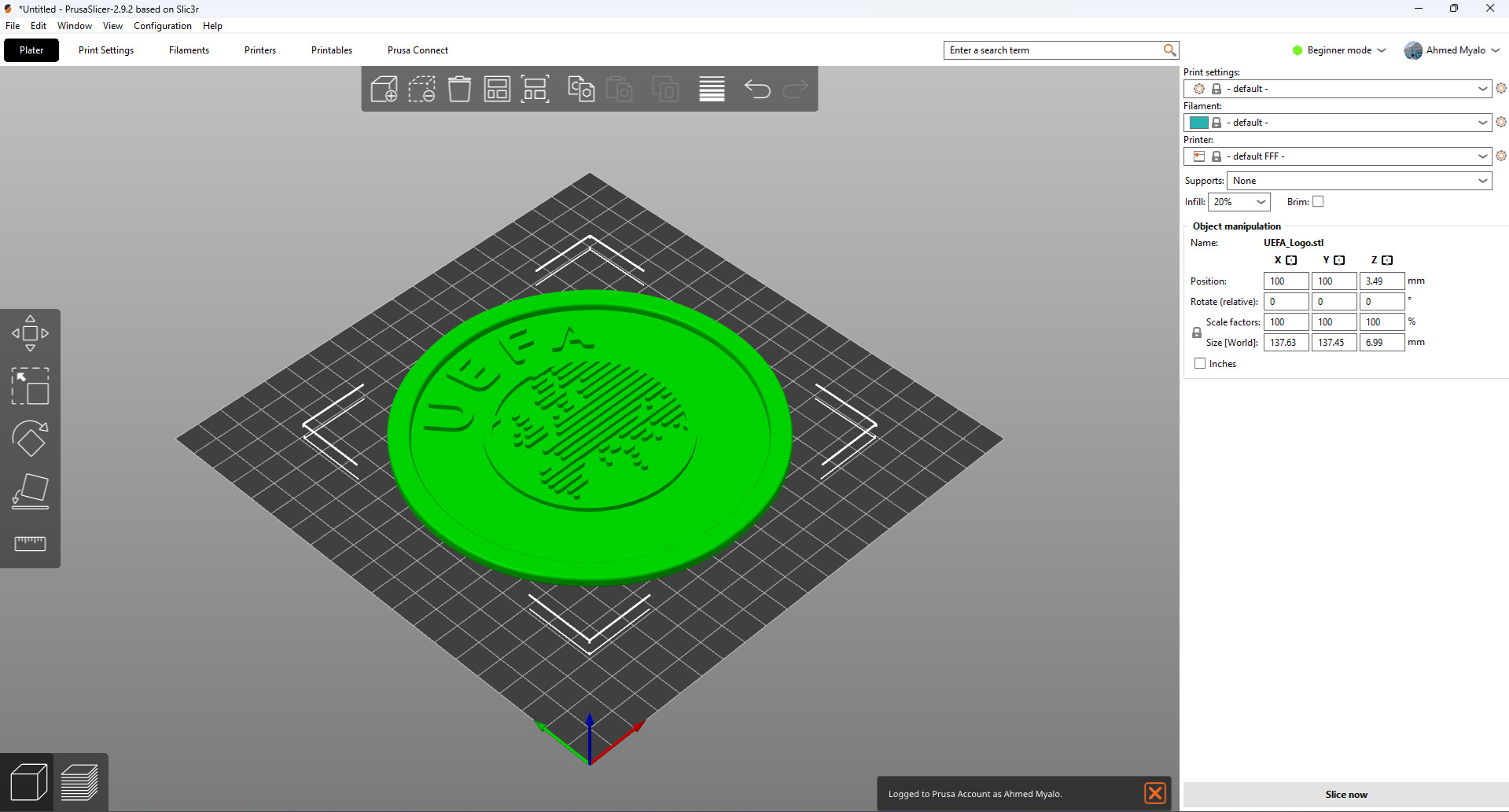Open printer preset edit gear icon
This screenshot has height=812, width=1509.
coord(1501,156)
